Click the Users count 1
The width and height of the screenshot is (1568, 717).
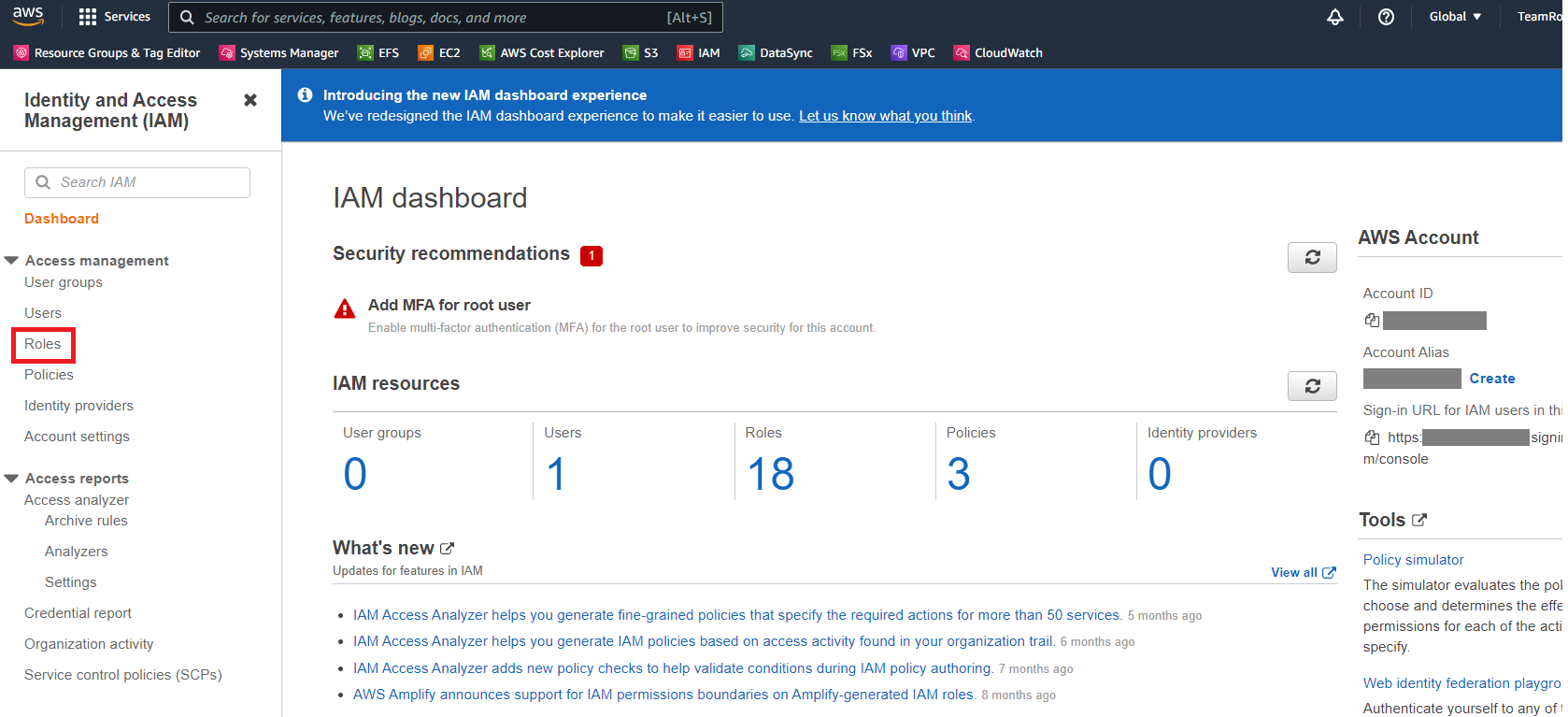(556, 474)
